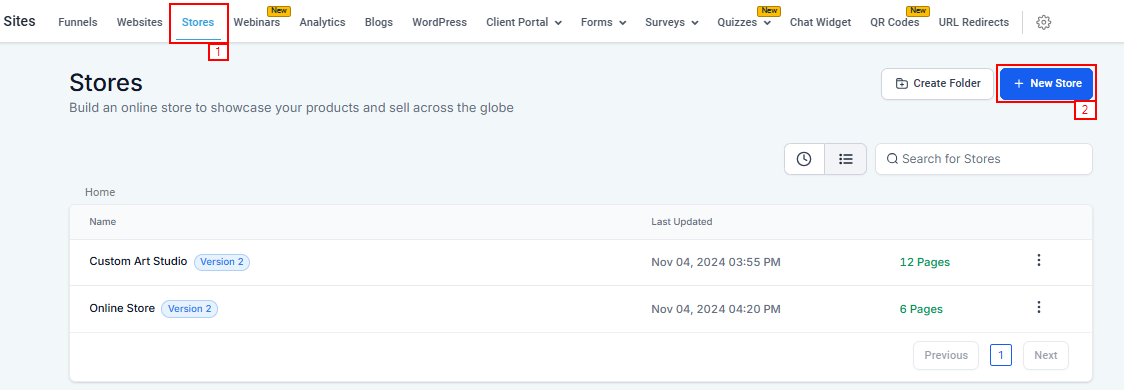
Task: Switch to recently updated clock view
Action: 804,159
